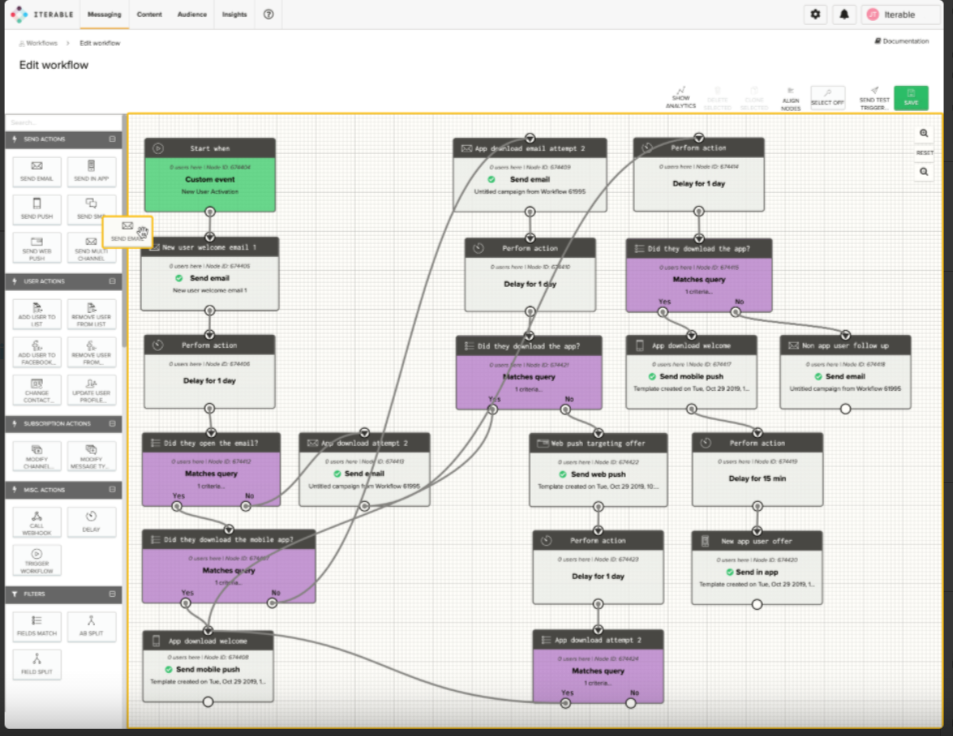This screenshot has width=953, height=736.
Task: Select the Trigger Workflow tile
Action: pos(37,560)
